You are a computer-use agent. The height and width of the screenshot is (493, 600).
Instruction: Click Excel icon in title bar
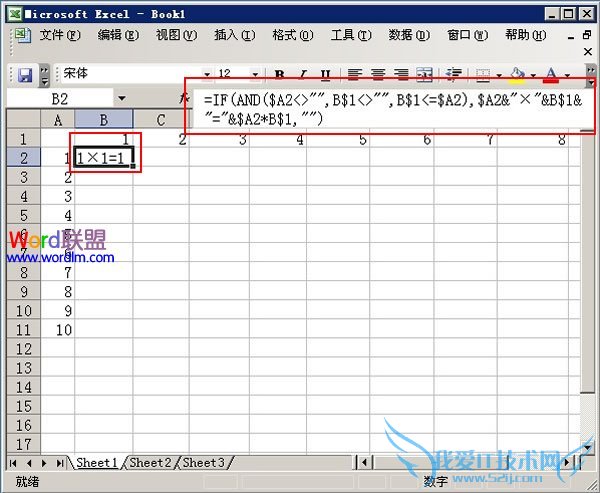(15, 15)
